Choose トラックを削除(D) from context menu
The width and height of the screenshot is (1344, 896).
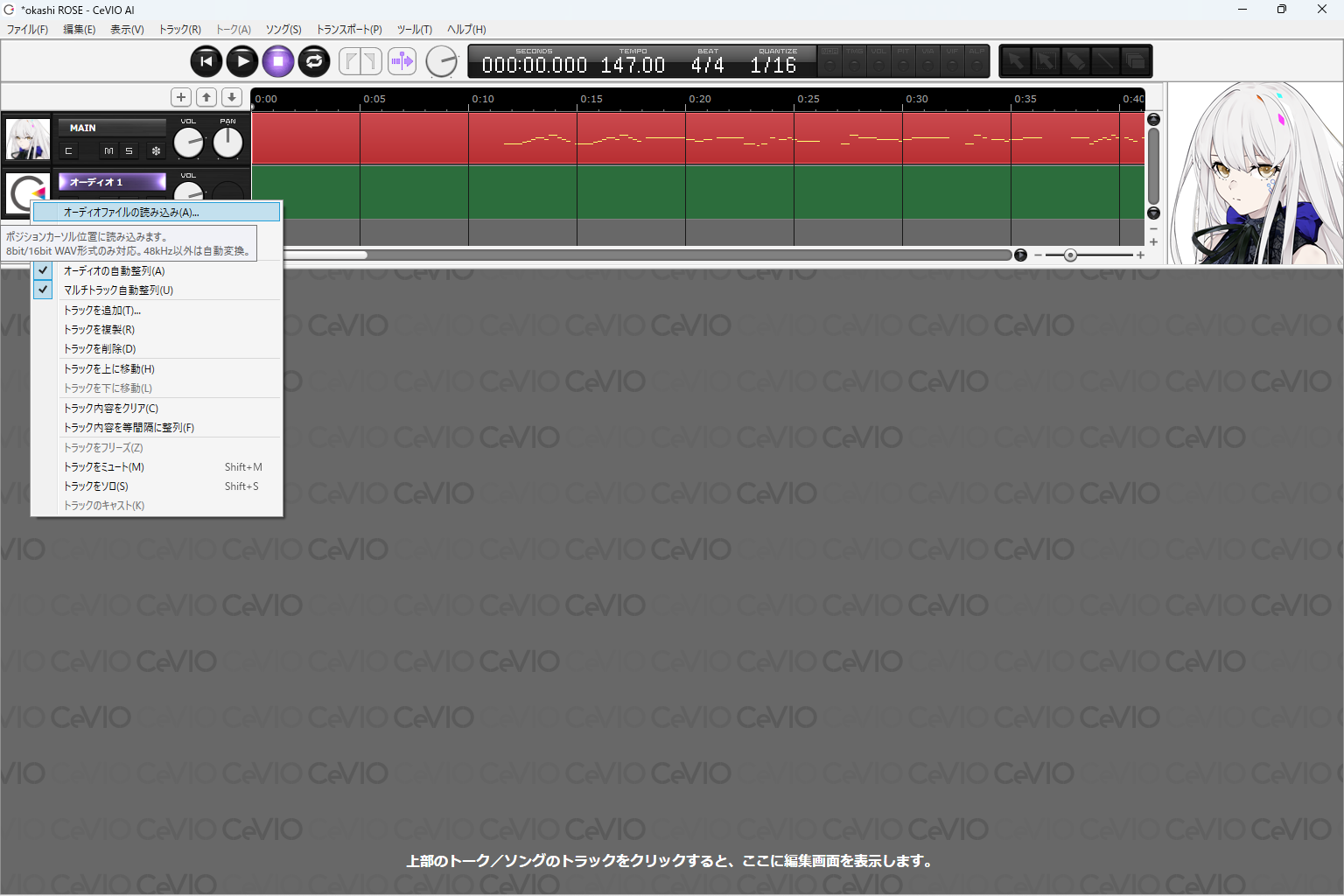(x=100, y=349)
